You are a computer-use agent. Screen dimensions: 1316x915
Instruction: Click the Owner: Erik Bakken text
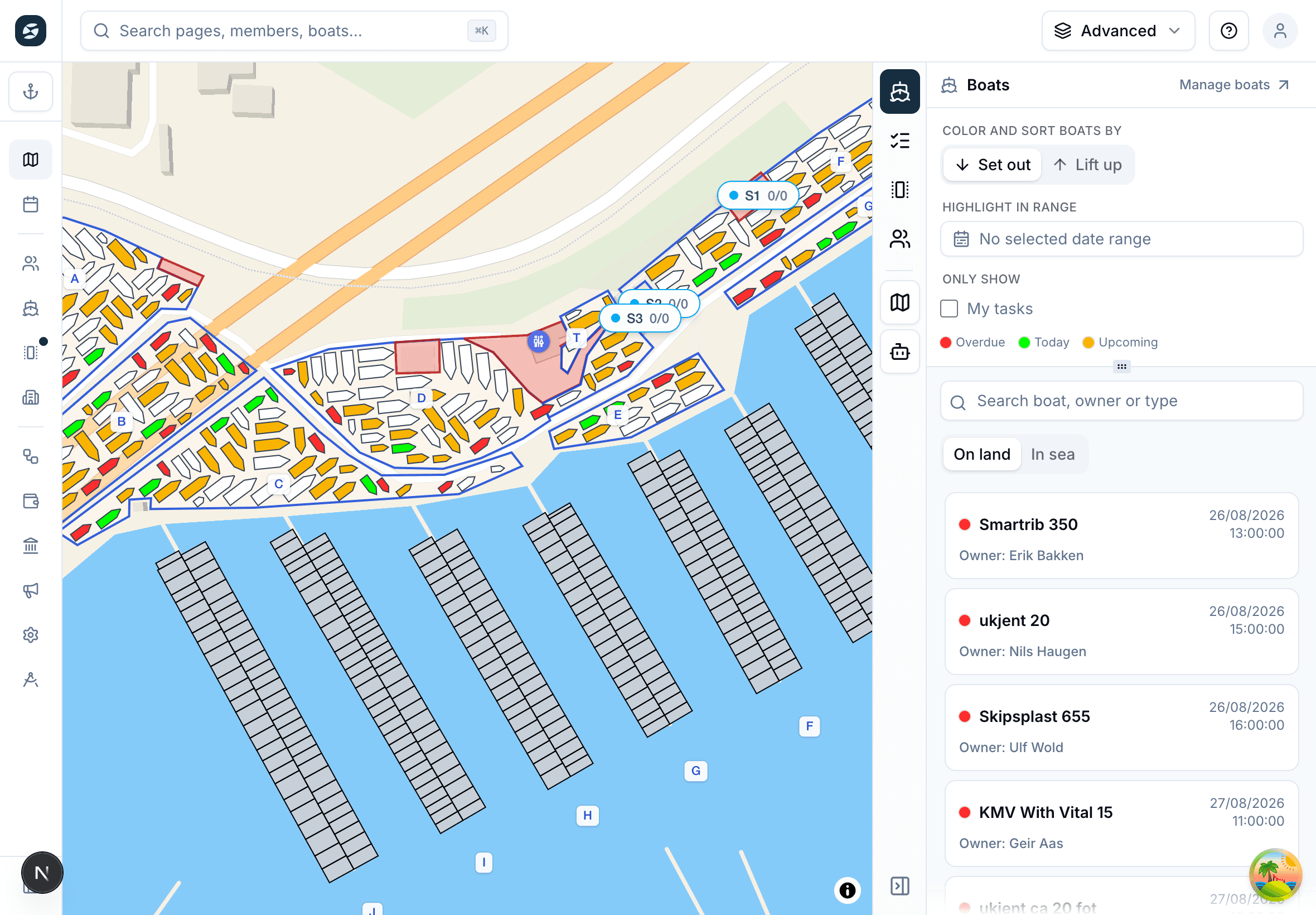(1021, 556)
